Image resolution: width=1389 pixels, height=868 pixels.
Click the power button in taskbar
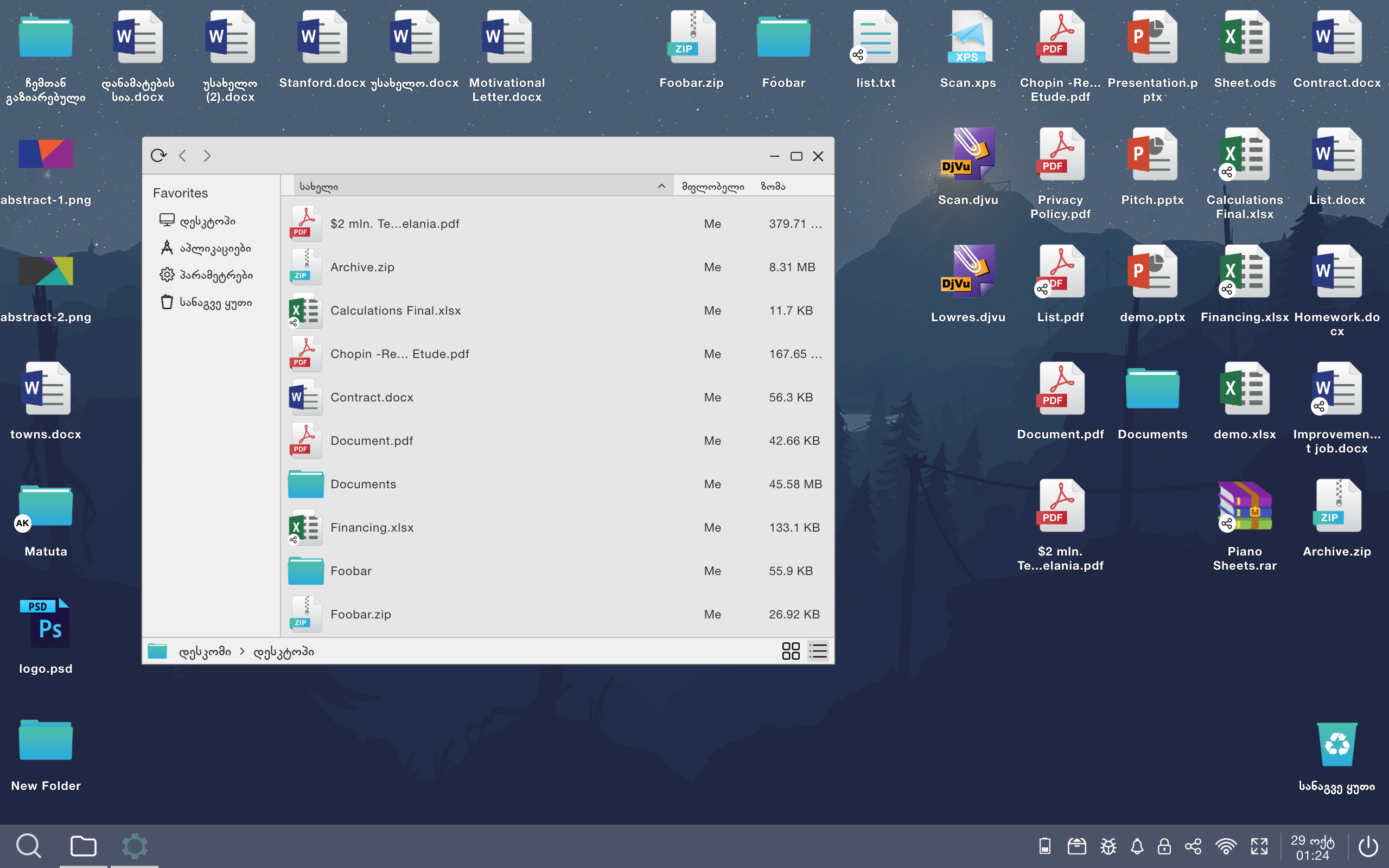click(1368, 846)
